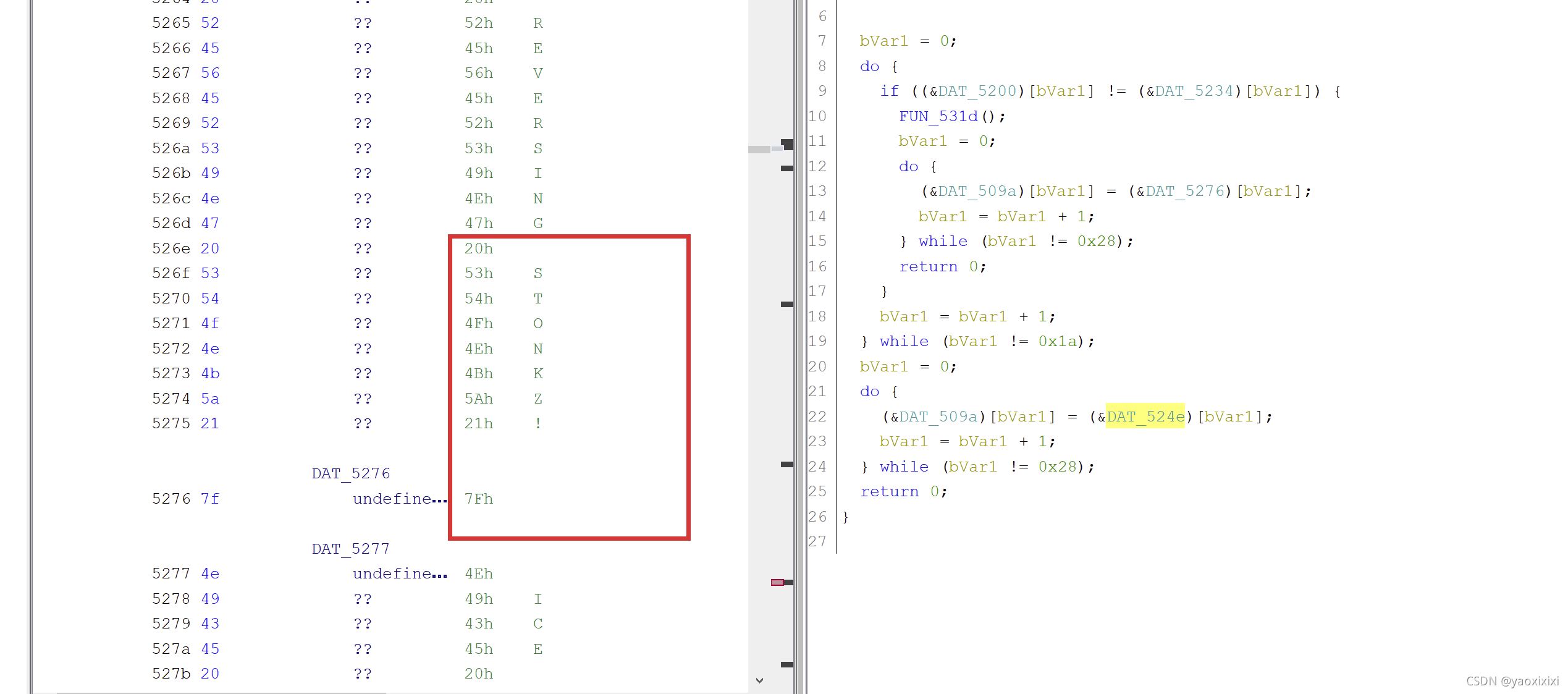Click DAT_5234 reference on line 9
Screen dimensions: 1568x694
1194,91
